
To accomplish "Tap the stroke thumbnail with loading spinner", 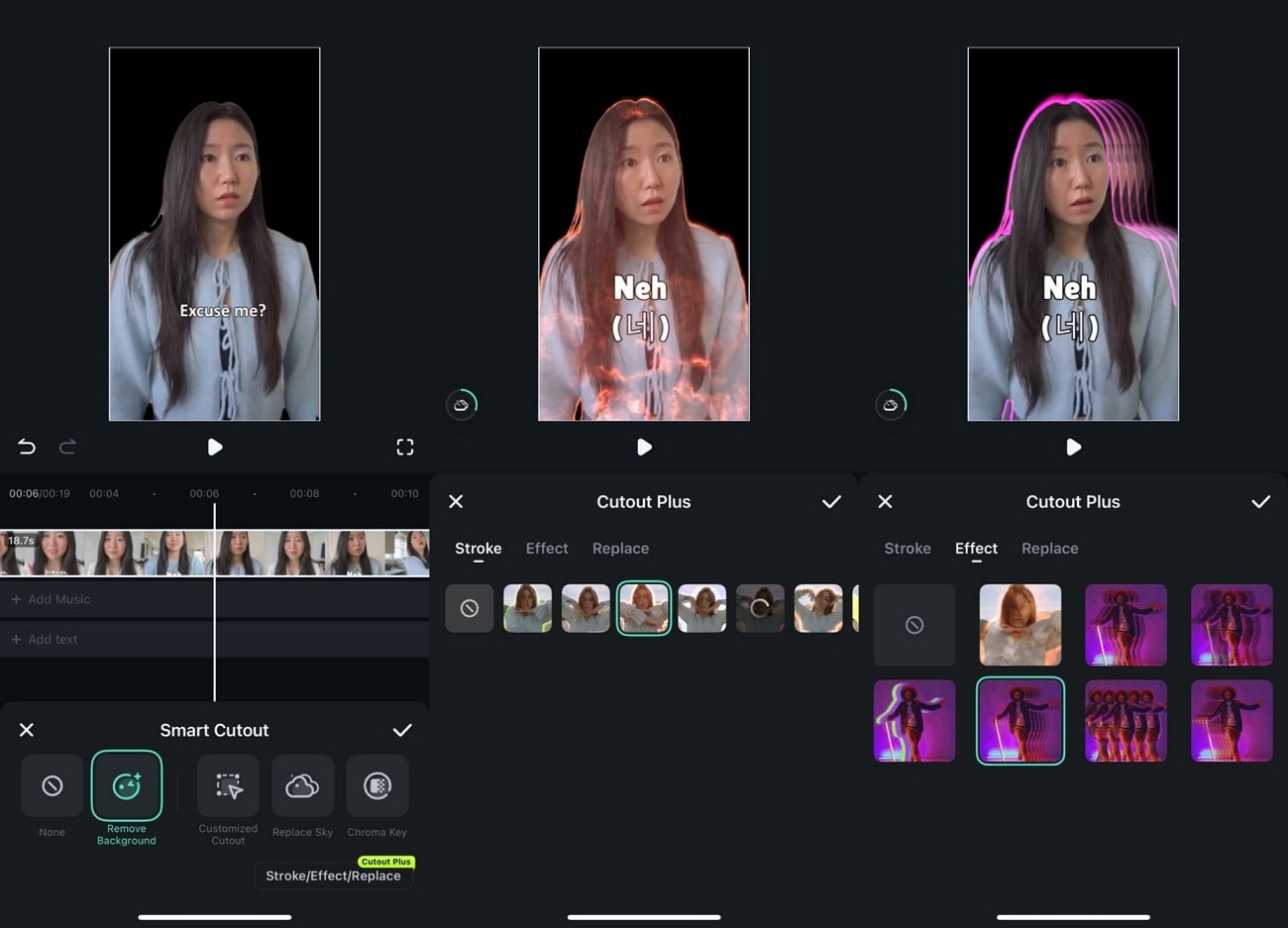I will pos(760,608).
